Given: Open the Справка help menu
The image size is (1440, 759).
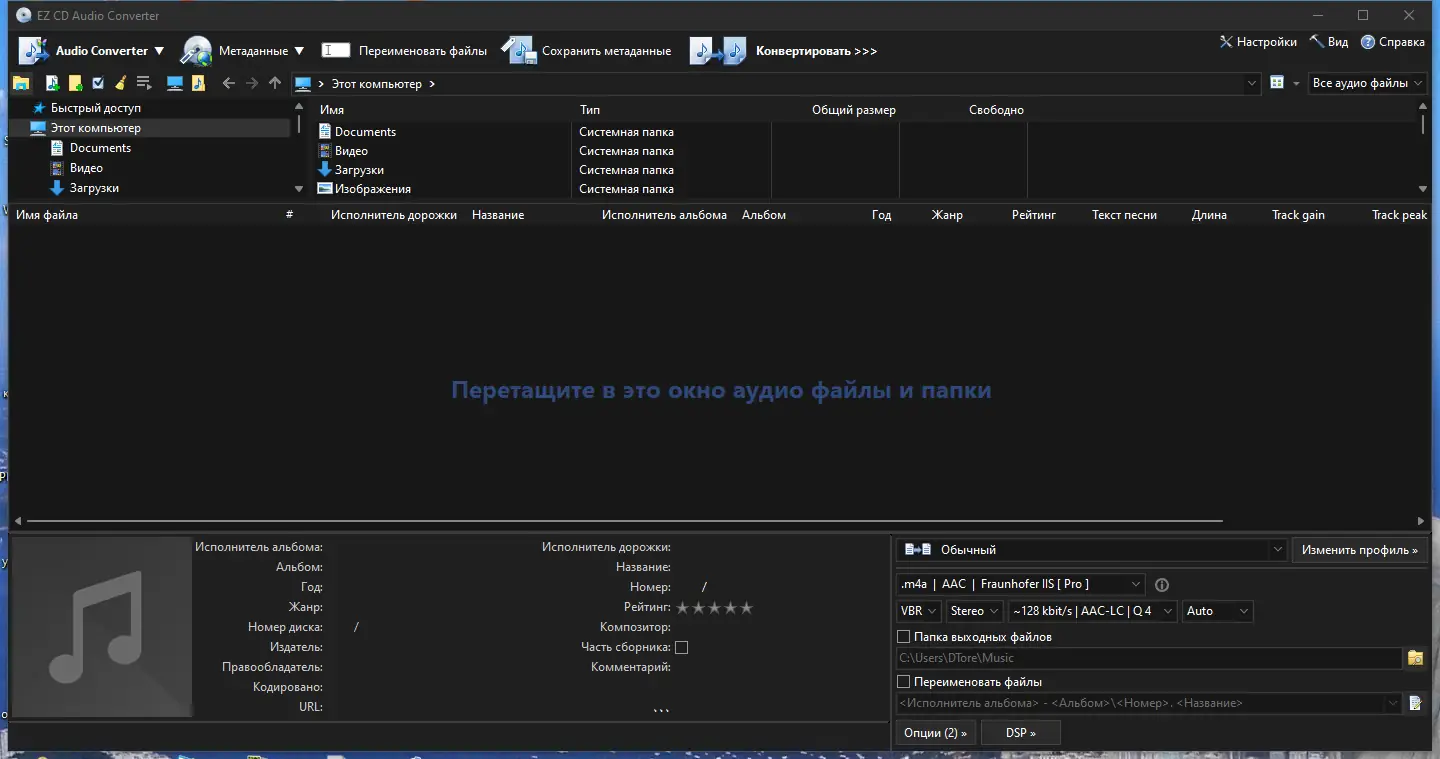Looking at the screenshot, I should point(1392,42).
